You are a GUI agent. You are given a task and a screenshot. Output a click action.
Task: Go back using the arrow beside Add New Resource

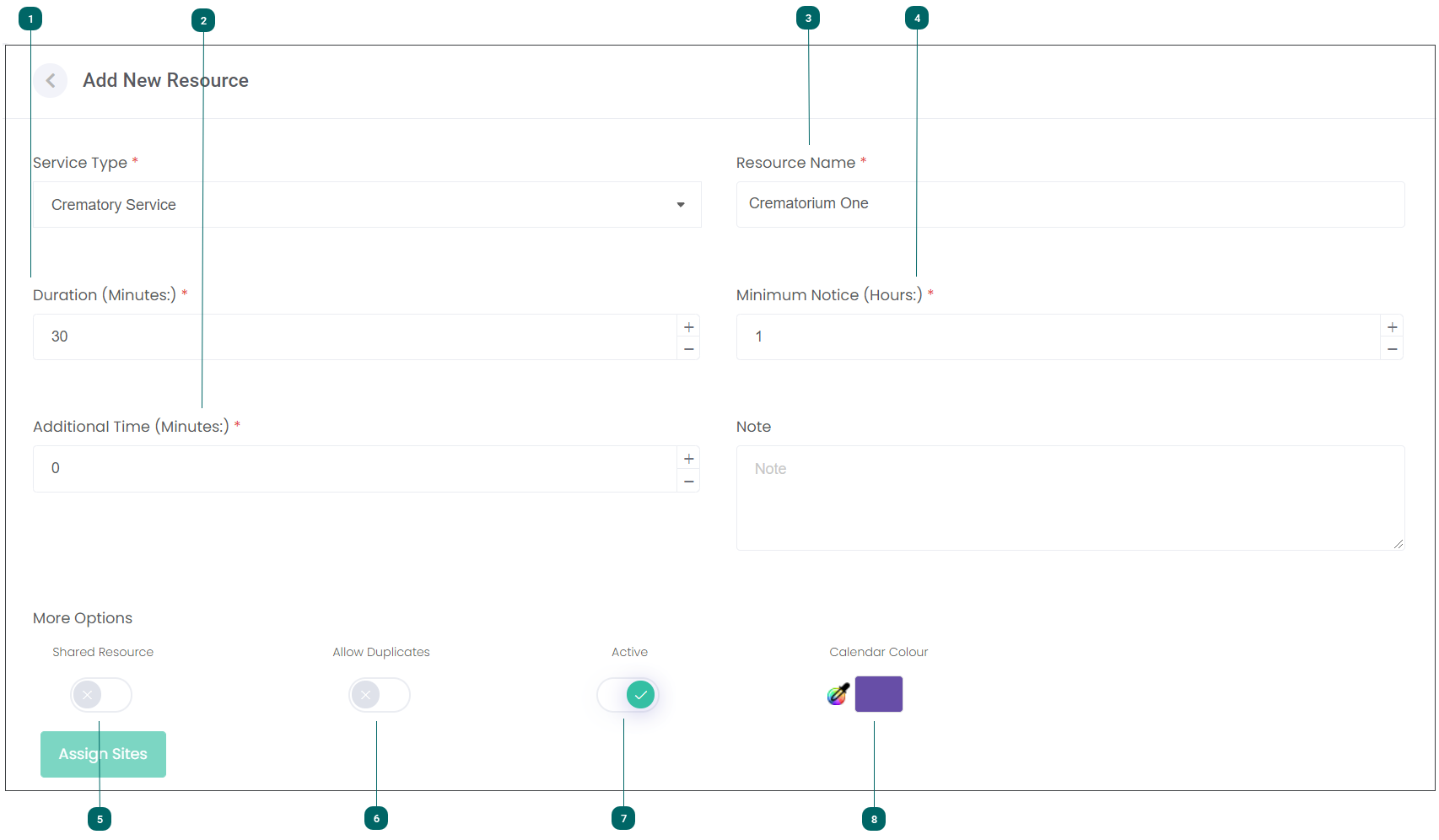click(x=51, y=81)
